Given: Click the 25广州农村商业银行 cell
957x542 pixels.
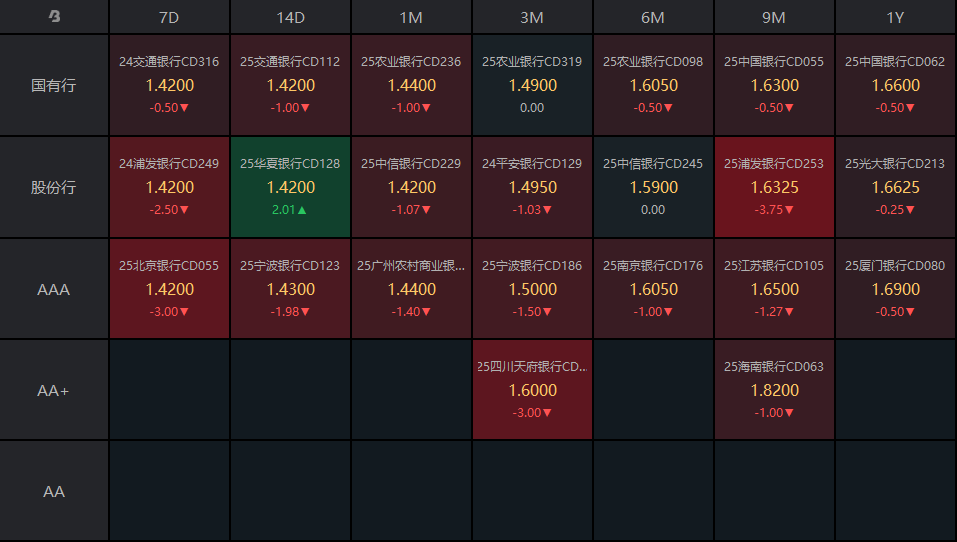Looking at the screenshot, I should point(411,289).
